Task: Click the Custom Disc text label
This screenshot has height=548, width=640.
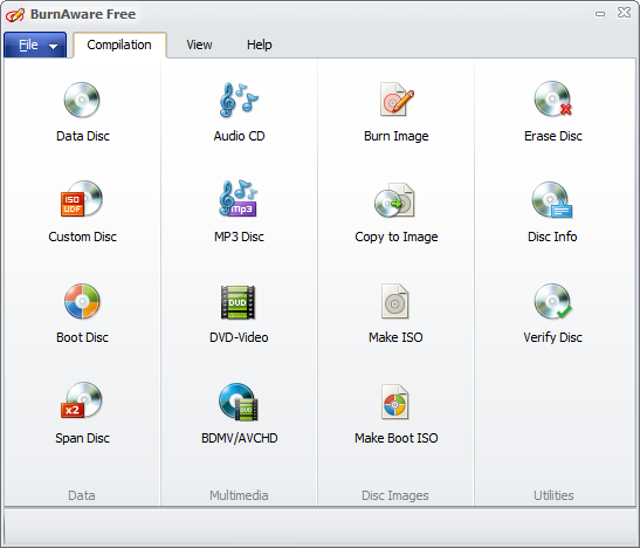Action: [82, 237]
